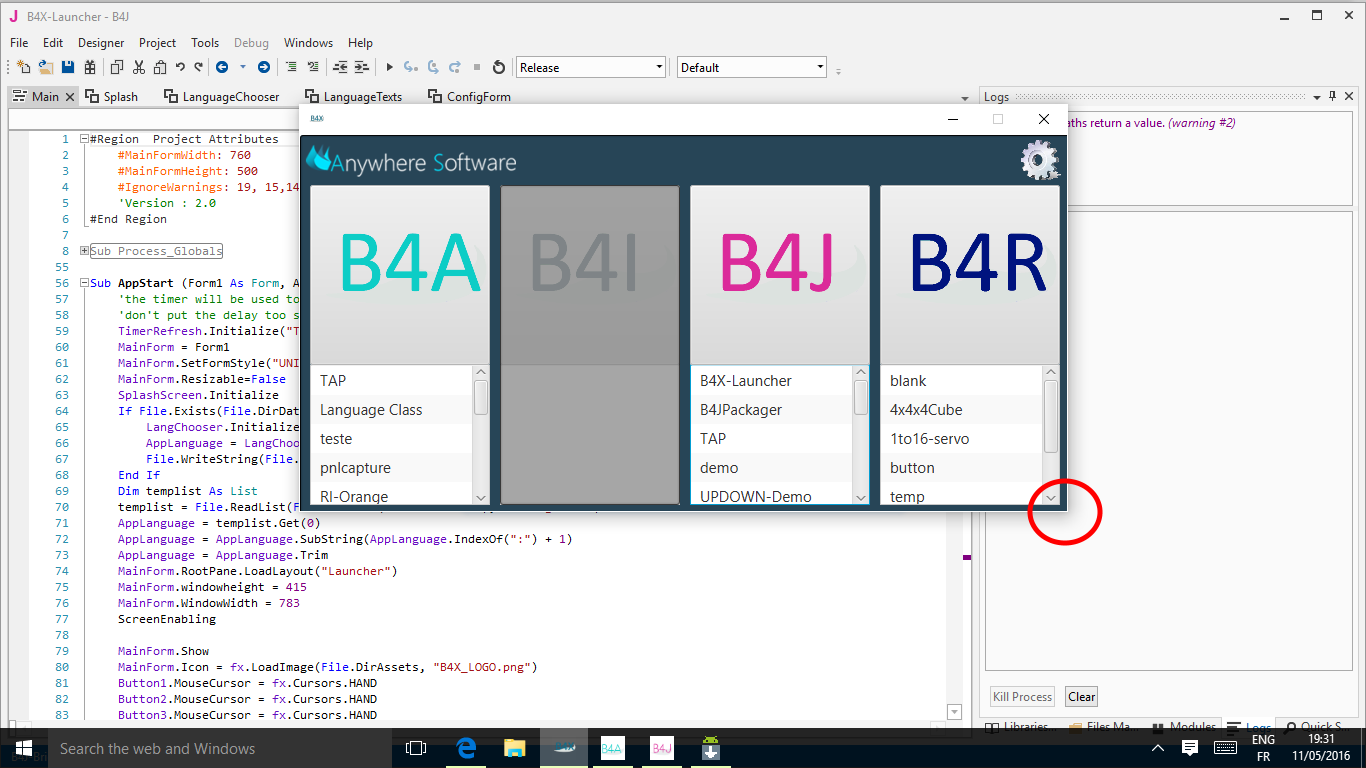Open the File menu

pos(19,43)
